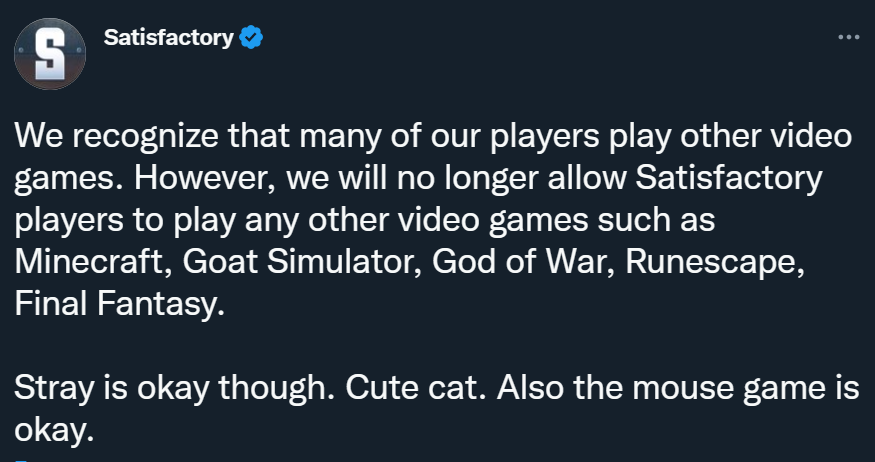875x462 pixels.
Task: Click the word "However" in the tweet
Action: click(198, 177)
